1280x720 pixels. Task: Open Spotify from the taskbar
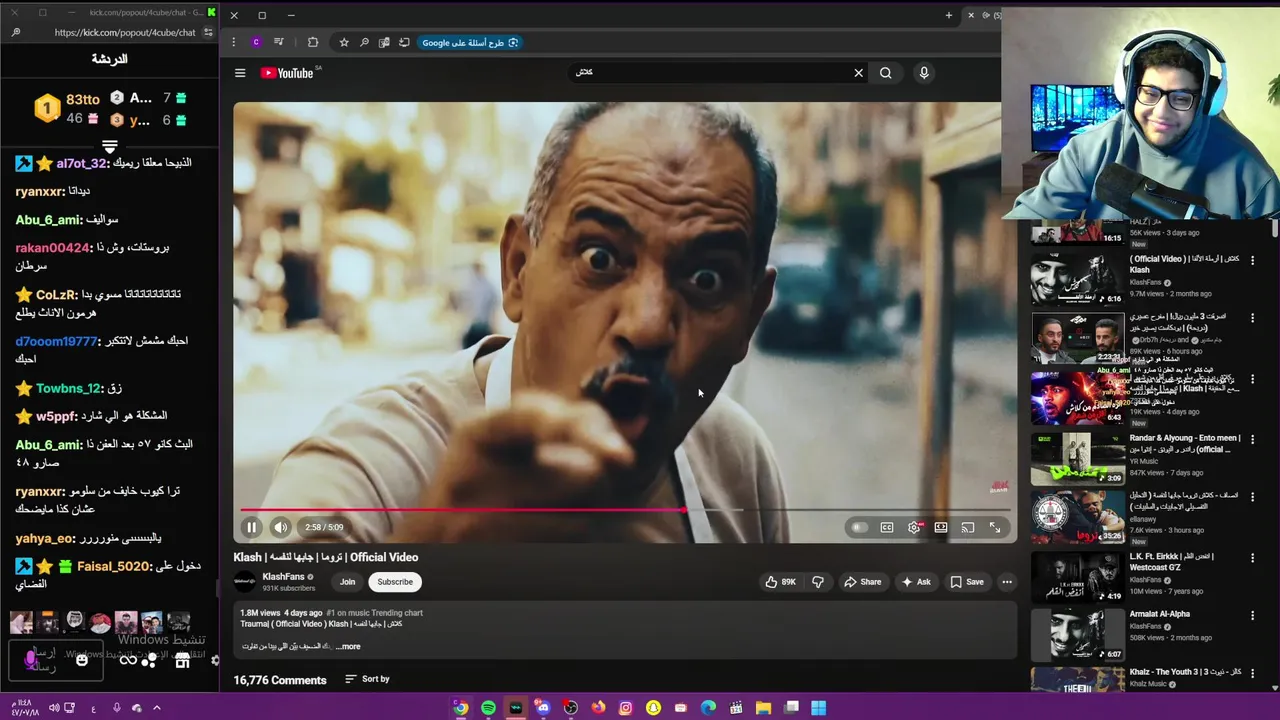click(x=488, y=708)
